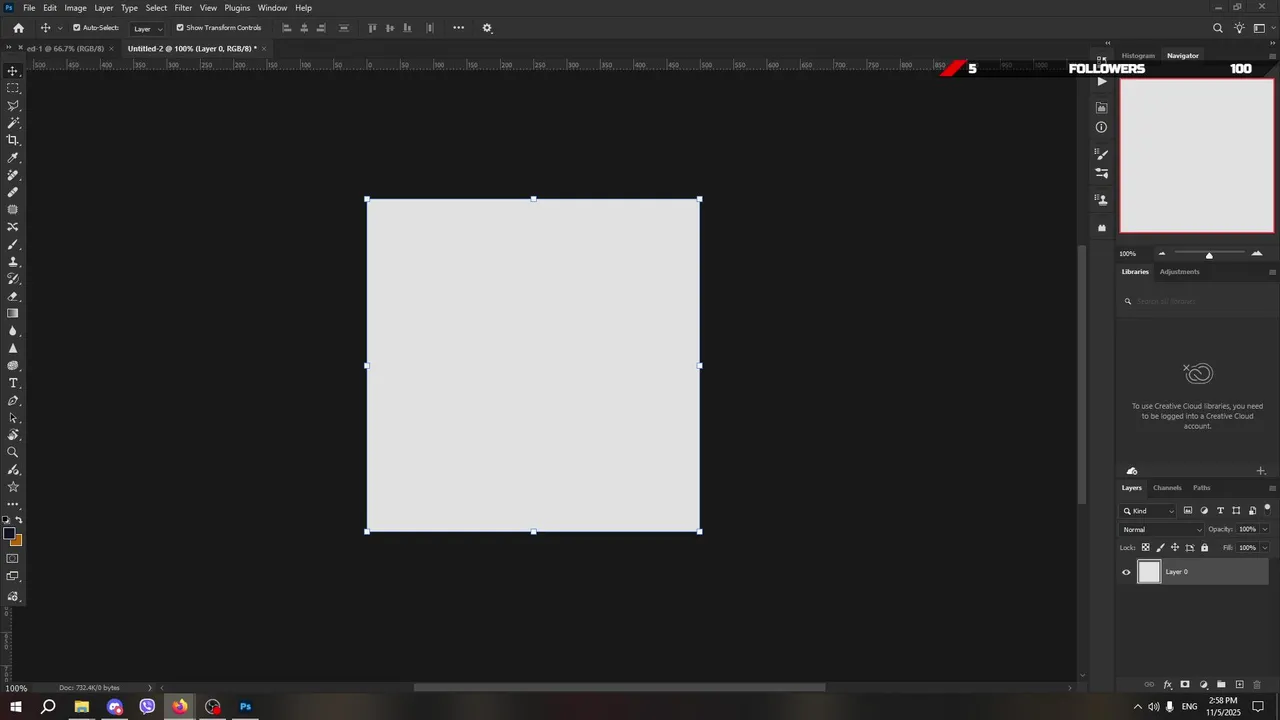Align left edges in options bar

(x=287, y=28)
